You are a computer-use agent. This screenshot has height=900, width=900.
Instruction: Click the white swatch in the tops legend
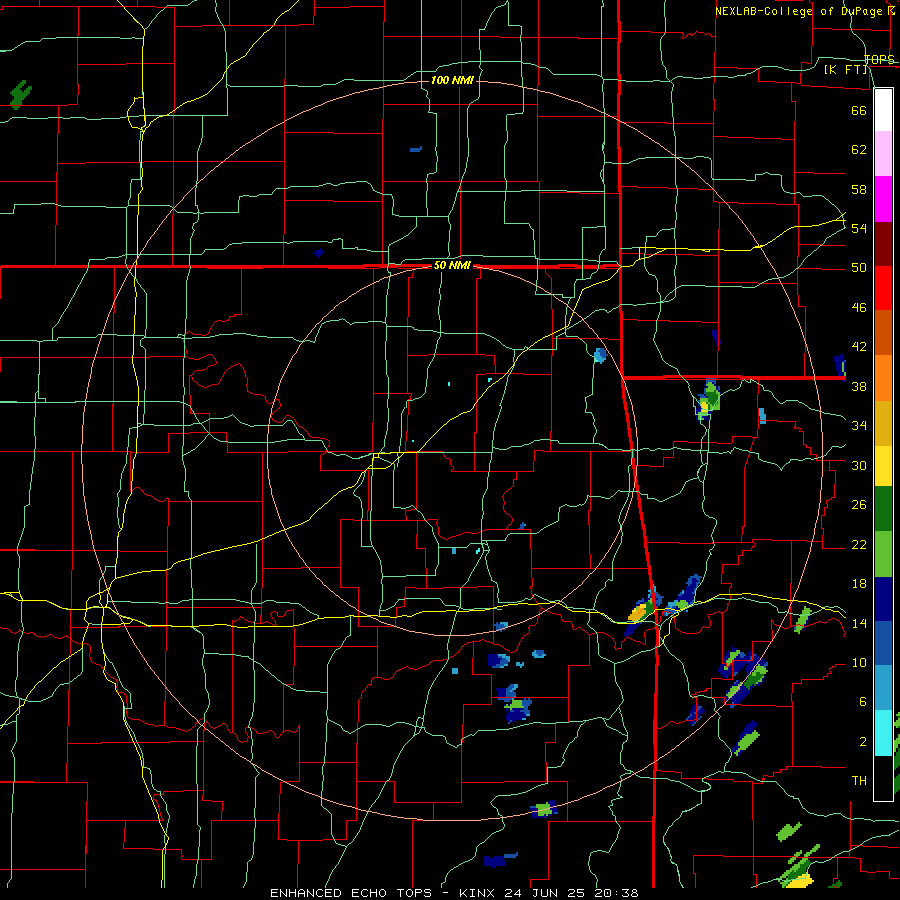pos(883,110)
